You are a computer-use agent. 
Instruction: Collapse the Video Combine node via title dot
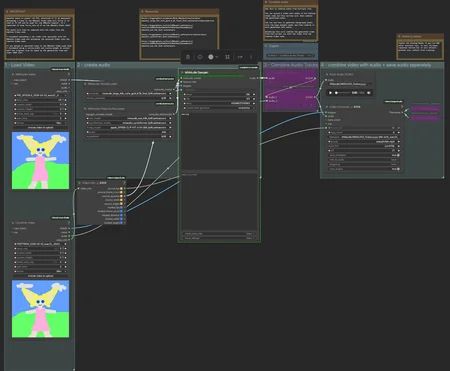327,107
